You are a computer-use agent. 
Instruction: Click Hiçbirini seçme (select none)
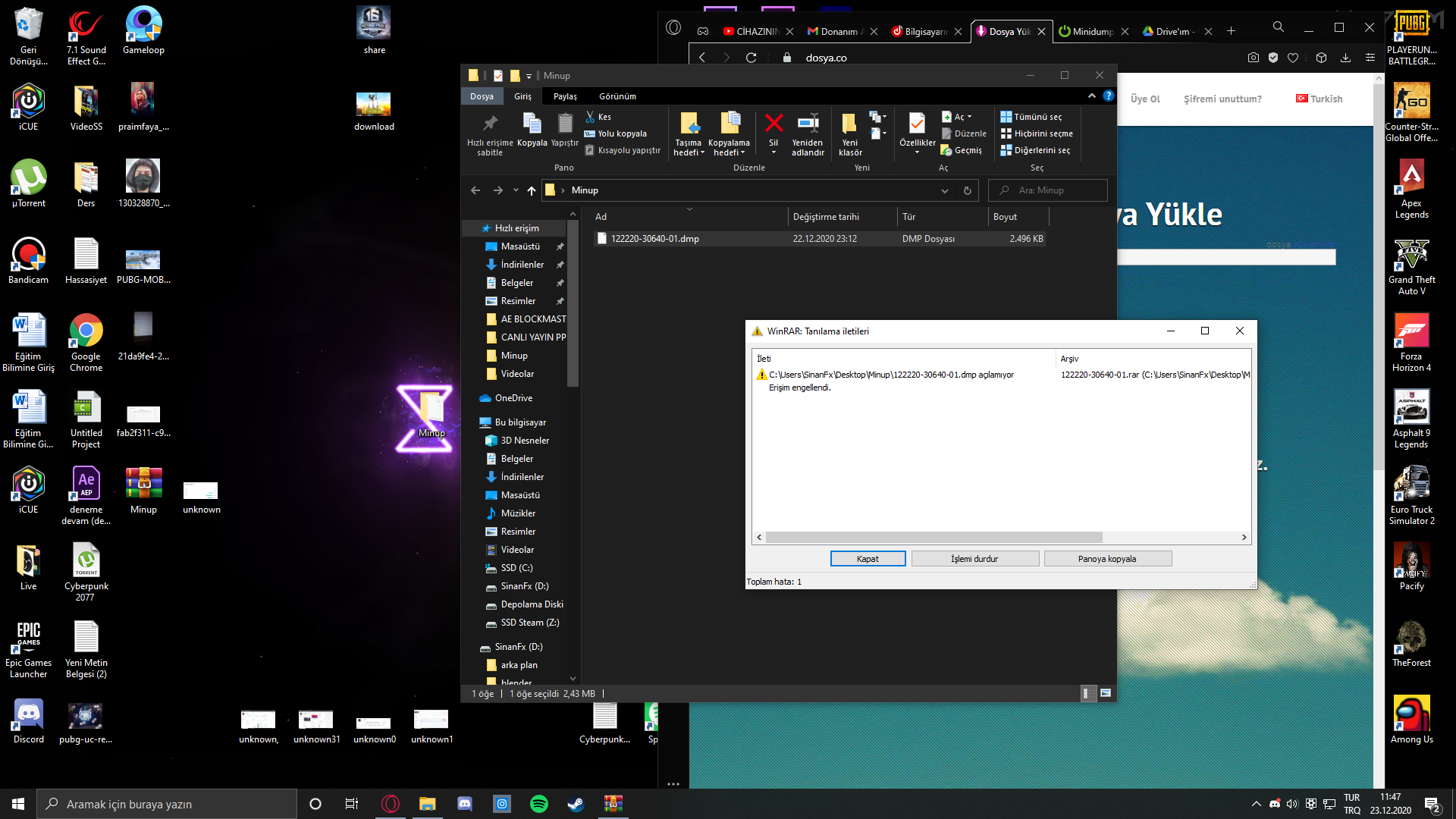pyautogui.click(x=1037, y=133)
